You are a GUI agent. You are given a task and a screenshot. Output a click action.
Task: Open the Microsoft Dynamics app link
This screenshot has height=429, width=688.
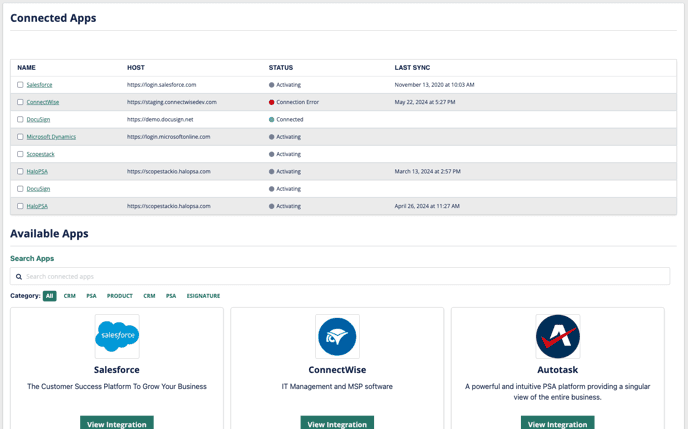51,137
